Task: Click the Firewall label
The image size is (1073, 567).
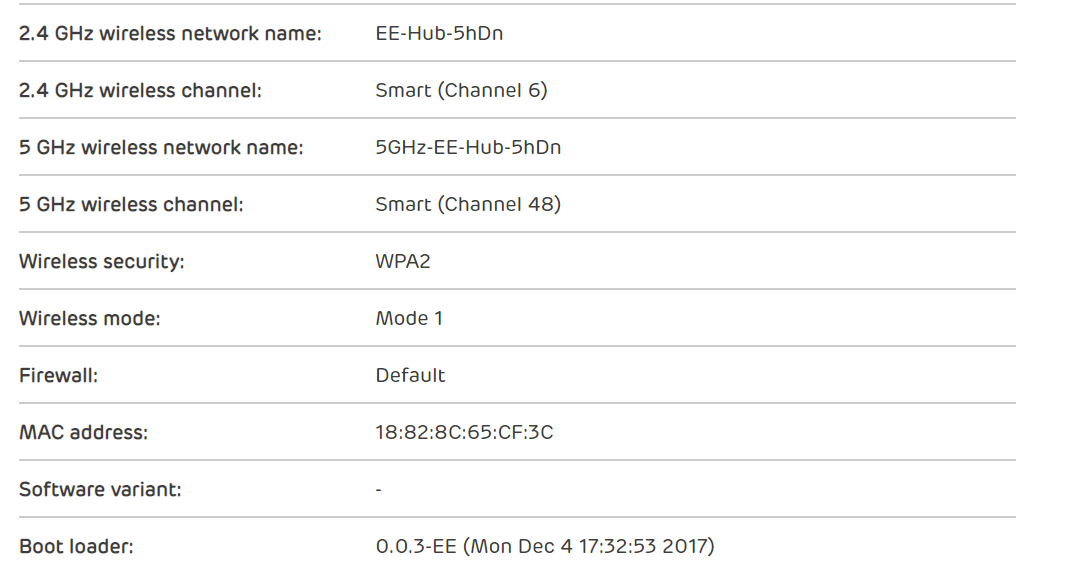Action: (58, 375)
